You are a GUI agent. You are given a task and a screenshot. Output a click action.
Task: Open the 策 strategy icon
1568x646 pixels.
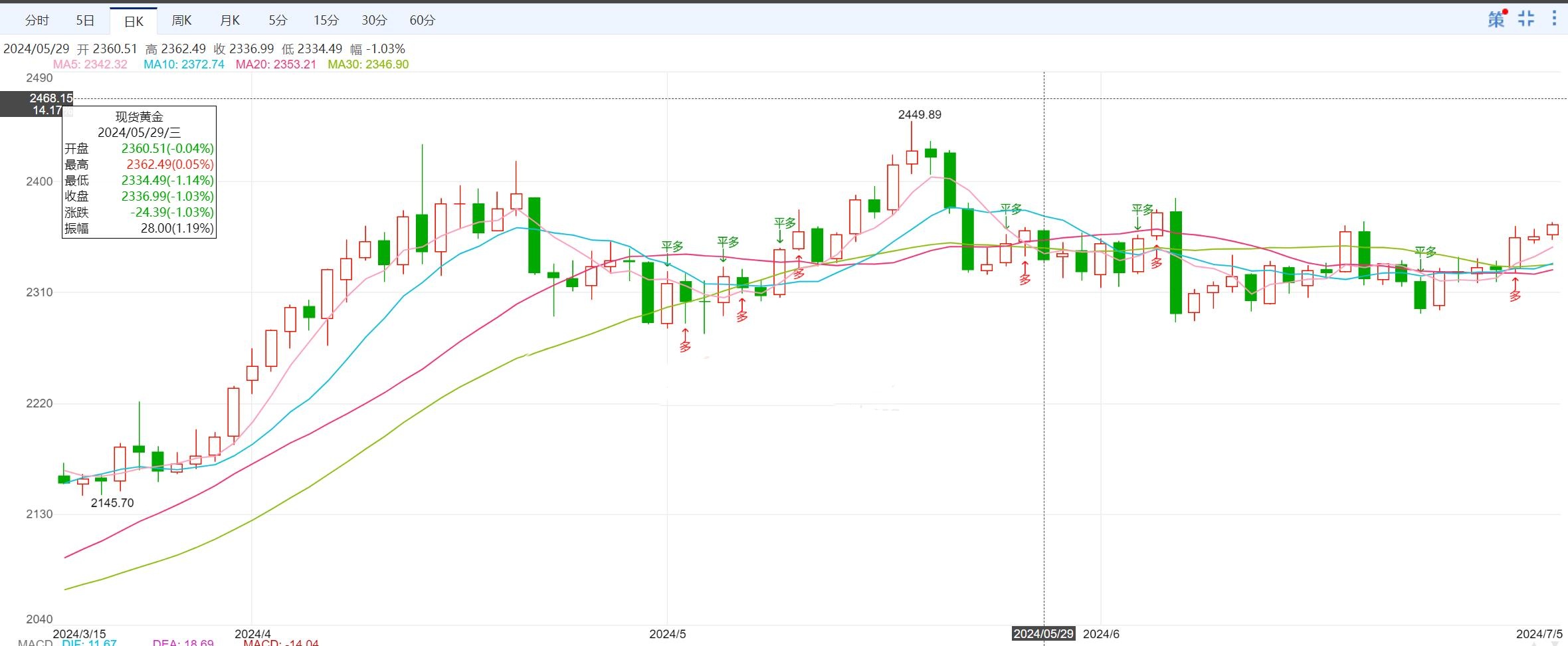1496,19
